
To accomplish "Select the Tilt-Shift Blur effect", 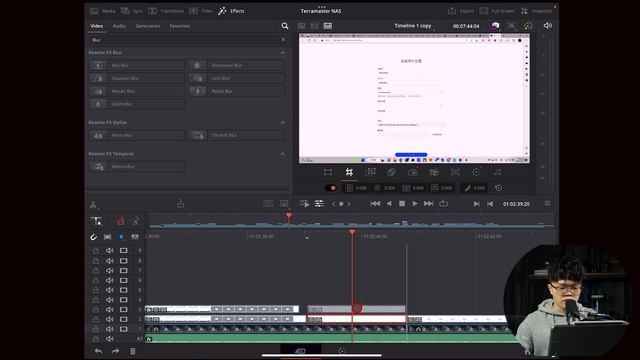I will (237, 135).
